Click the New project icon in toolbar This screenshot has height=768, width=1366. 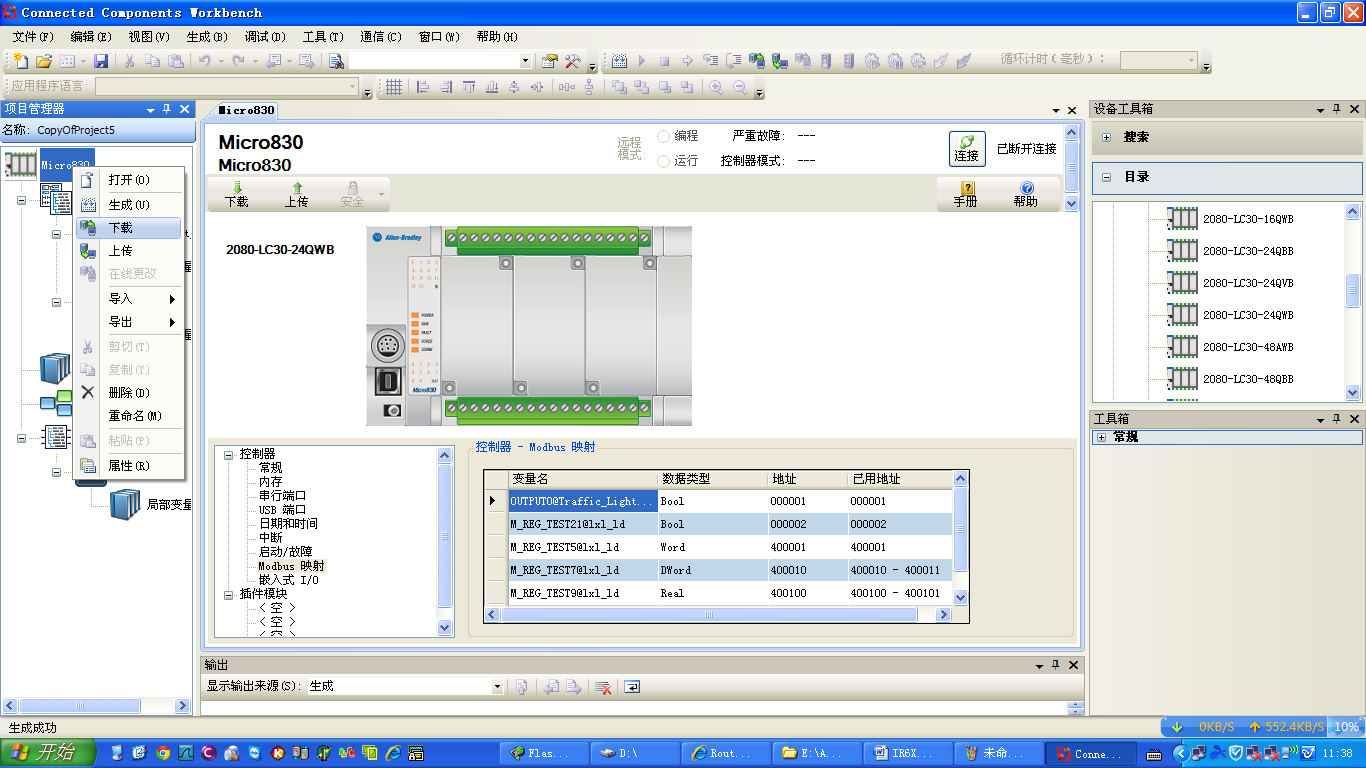coord(19,61)
